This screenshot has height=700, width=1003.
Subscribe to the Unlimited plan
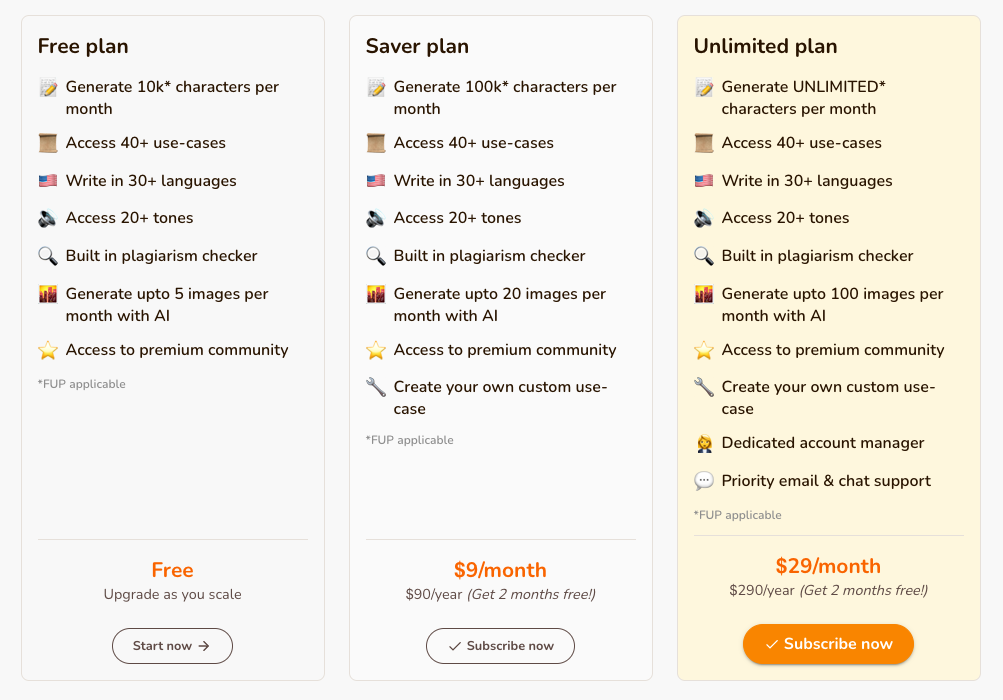[828, 644]
